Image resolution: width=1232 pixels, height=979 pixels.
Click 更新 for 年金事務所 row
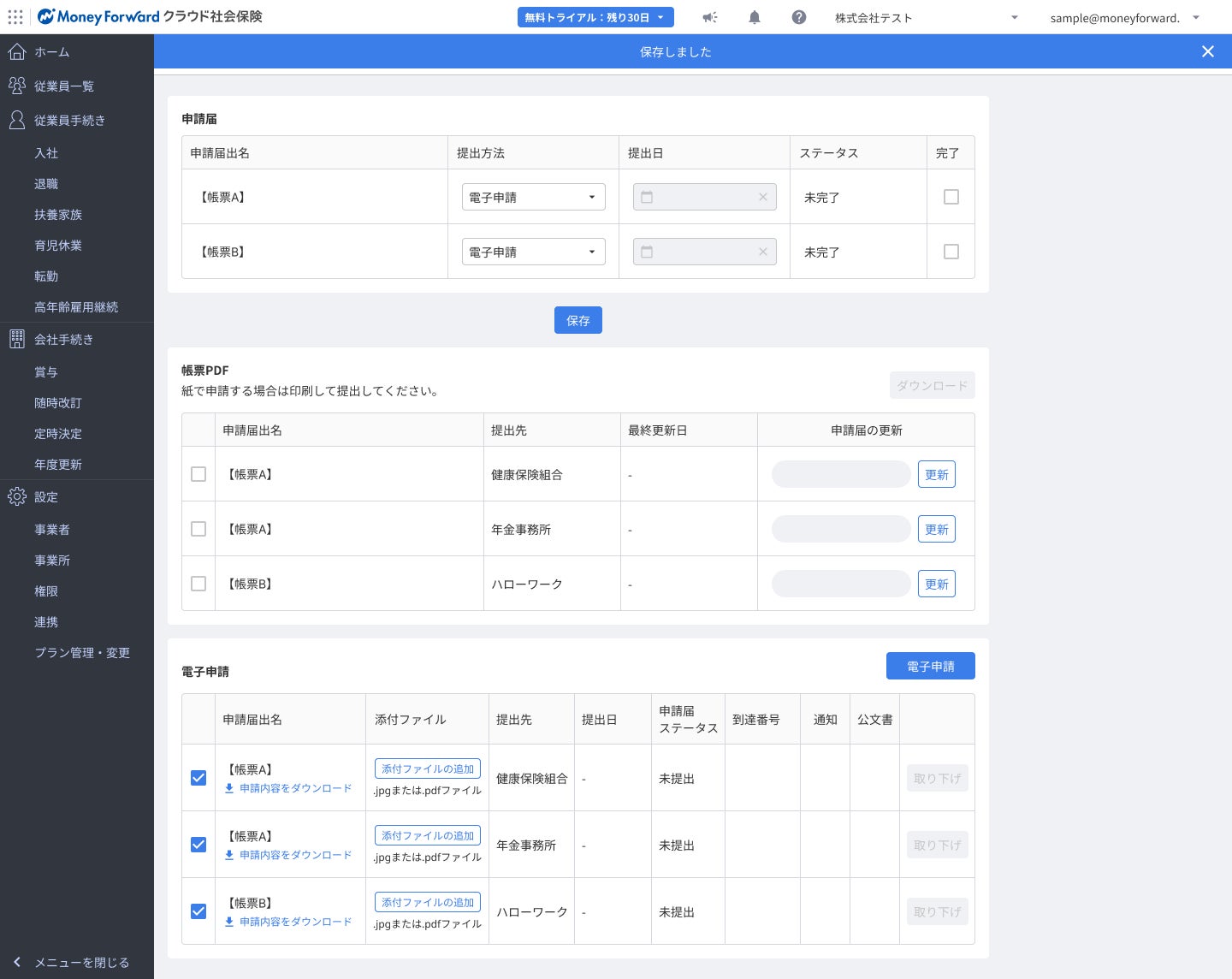937,529
